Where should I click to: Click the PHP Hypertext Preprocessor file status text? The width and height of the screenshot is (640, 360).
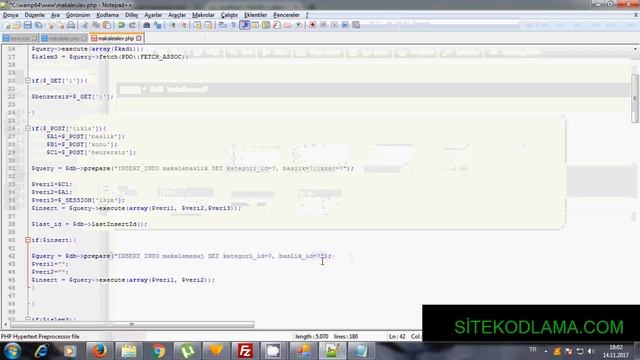pyautogui.click(x=40, y=337)
